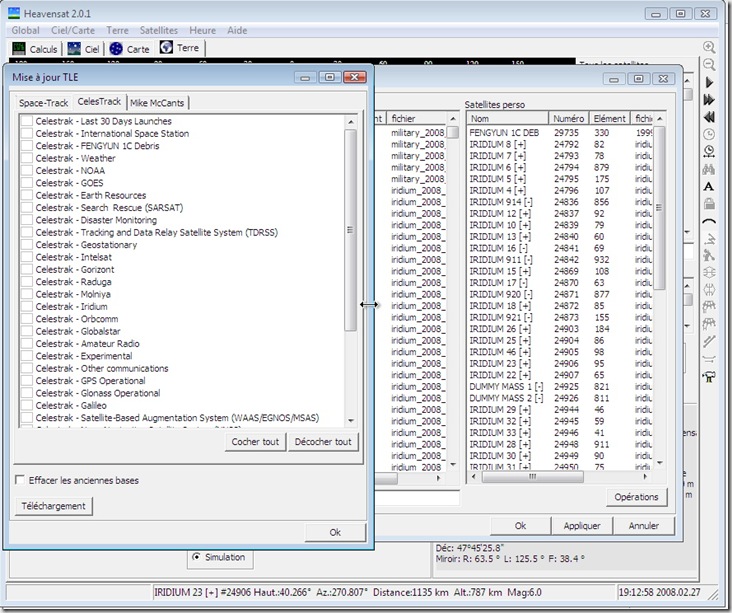Toggle Effacer les anciennes bases checkbox
The image size is (732, 613).
(x=20, y=480)
